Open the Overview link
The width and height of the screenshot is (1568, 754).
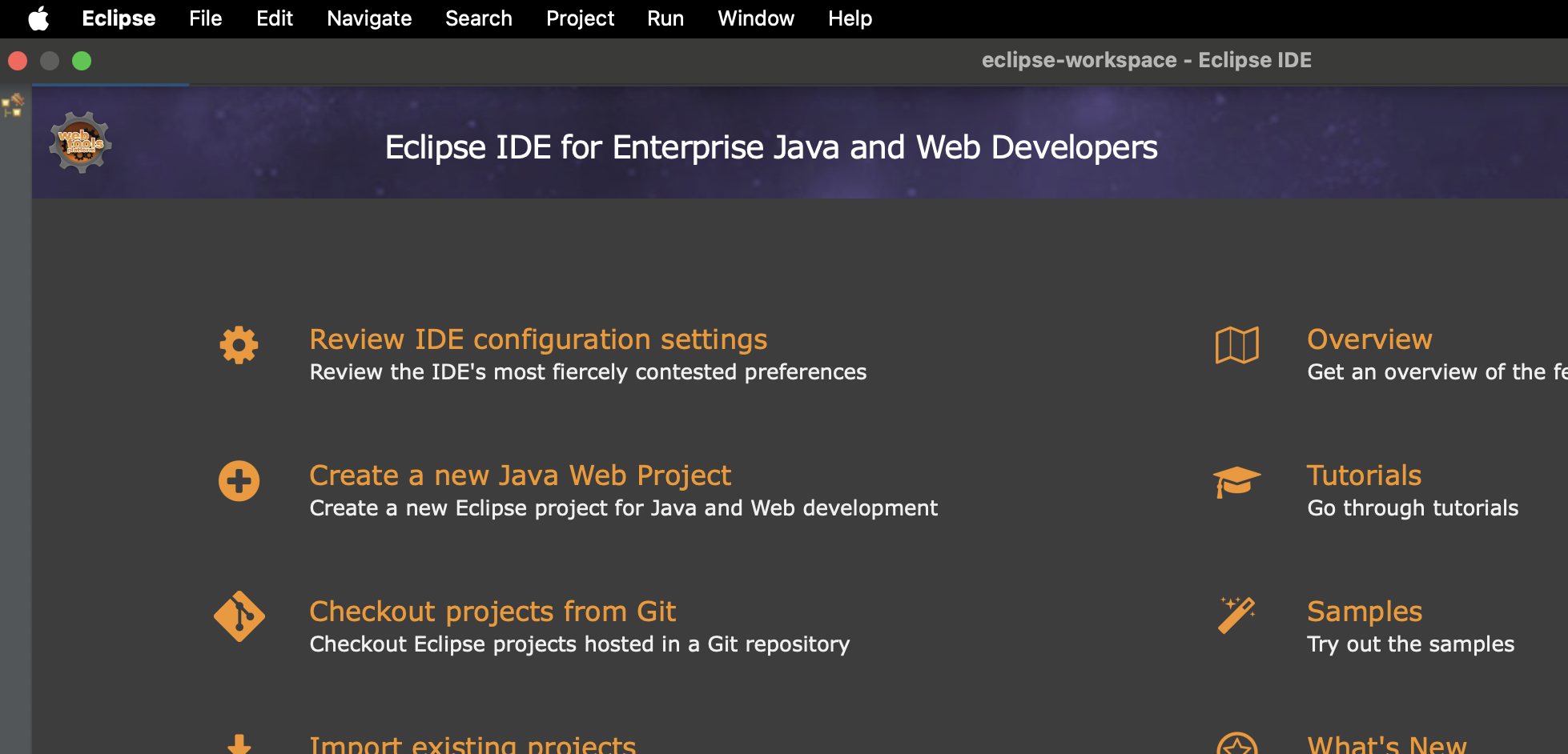click(x=1369, y=339)
